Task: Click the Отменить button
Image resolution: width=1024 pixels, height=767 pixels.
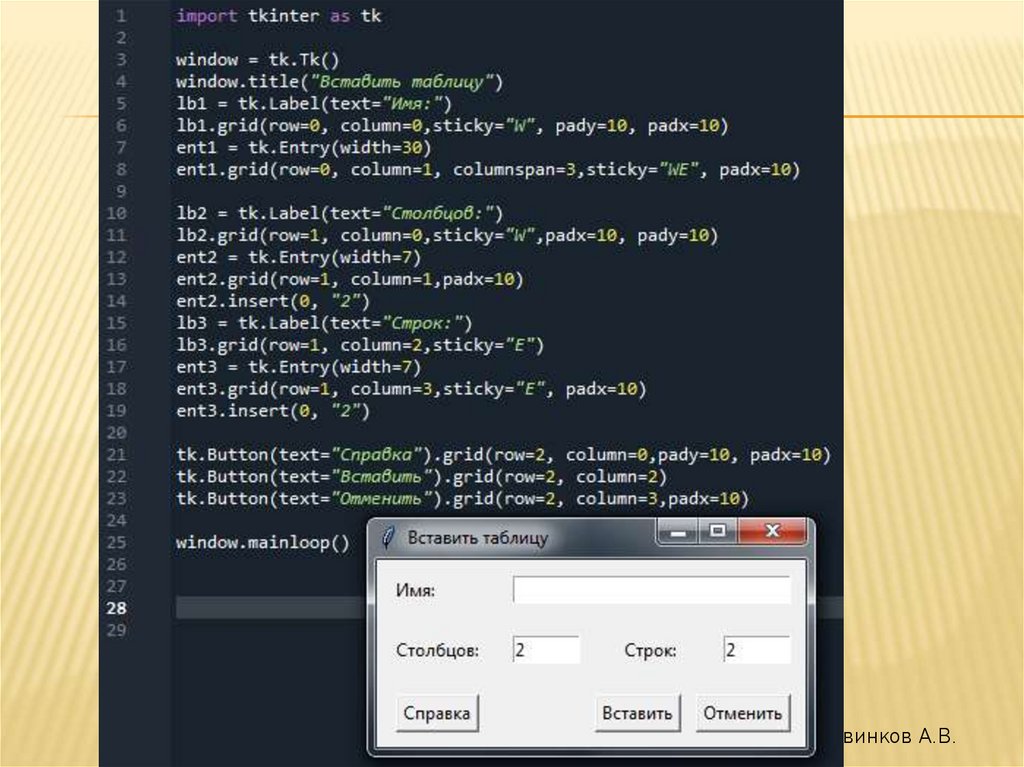Action: point(743,713)
